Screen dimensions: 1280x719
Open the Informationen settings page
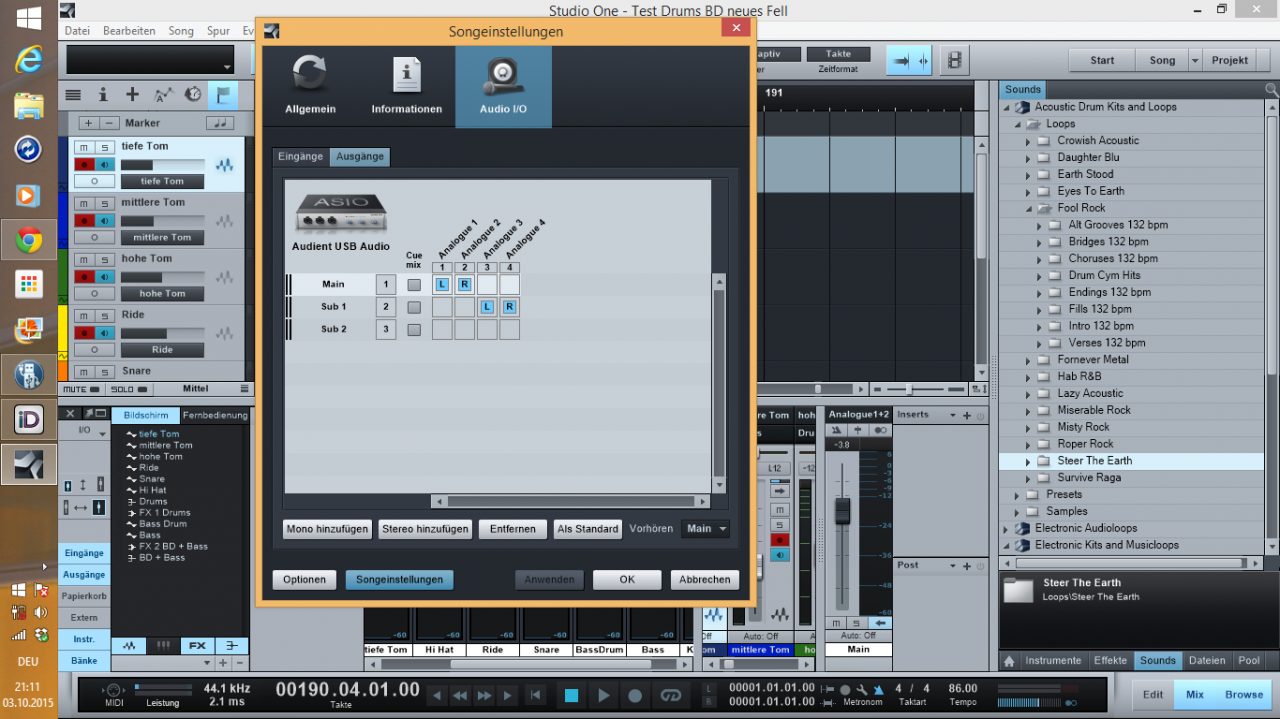[x=406, y=86]
